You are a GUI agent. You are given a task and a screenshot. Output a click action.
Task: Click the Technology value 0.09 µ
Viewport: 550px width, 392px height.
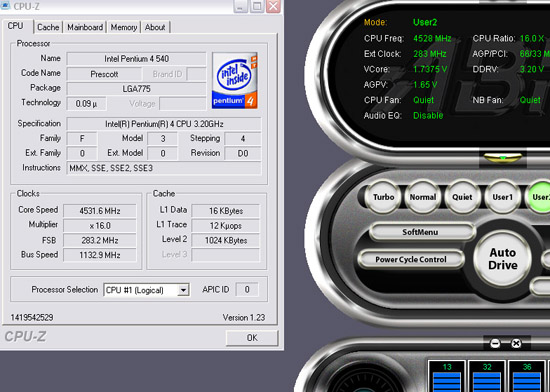pyautogui.click(x=86, y=103)
